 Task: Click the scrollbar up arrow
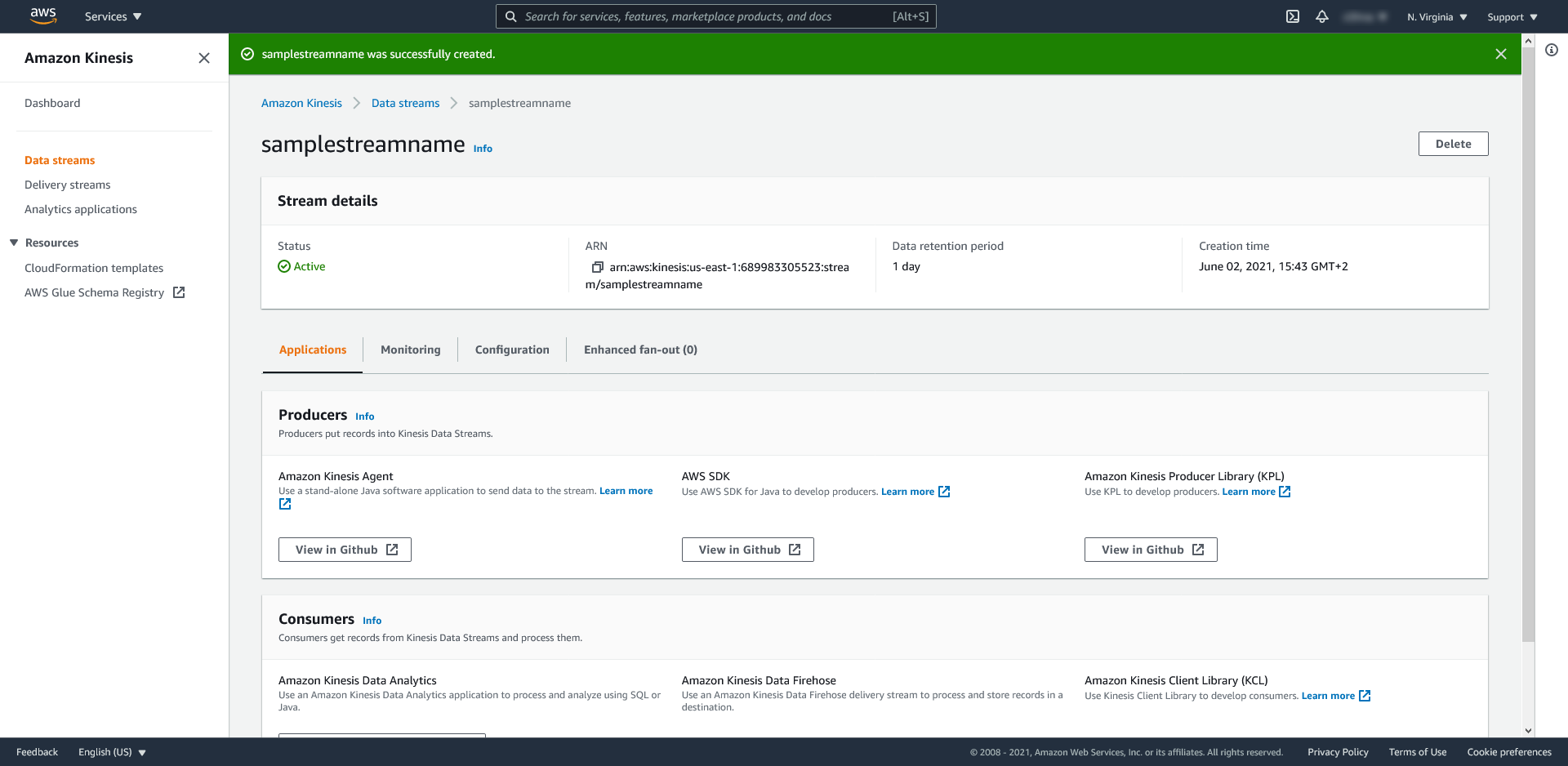click(x=1528, y=41)
